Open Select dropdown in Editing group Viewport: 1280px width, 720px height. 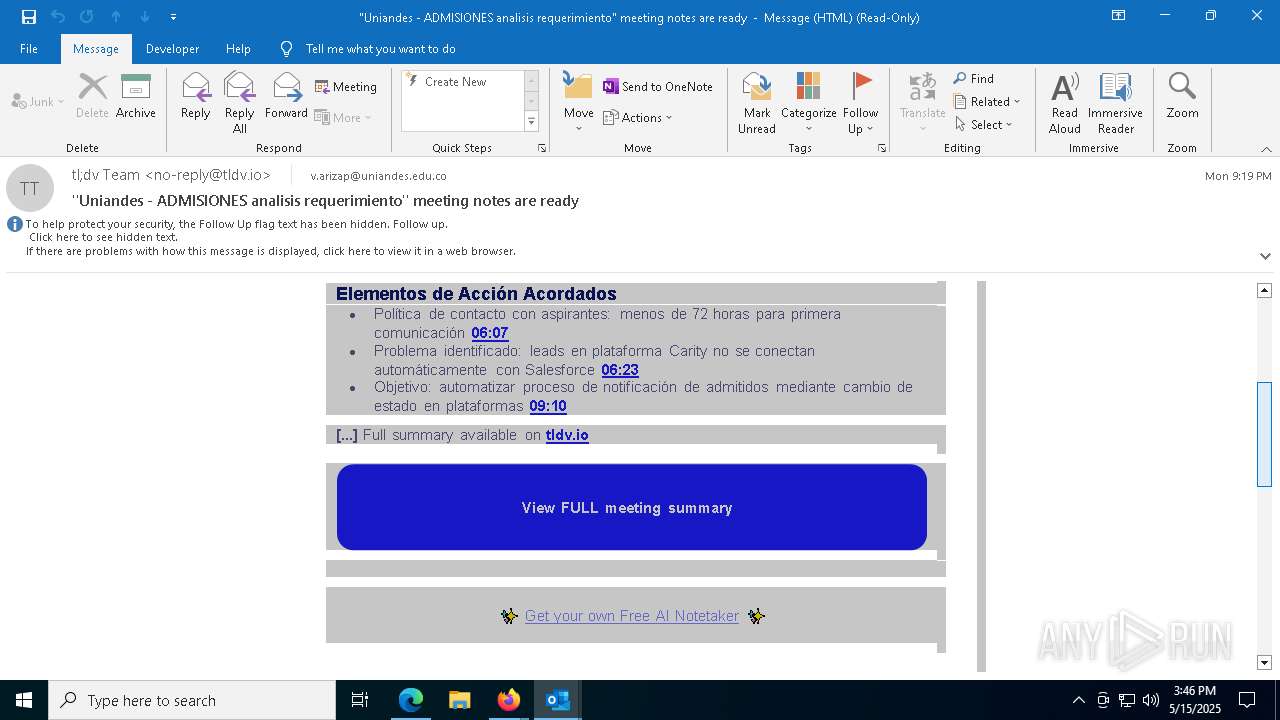click(984, 125)
